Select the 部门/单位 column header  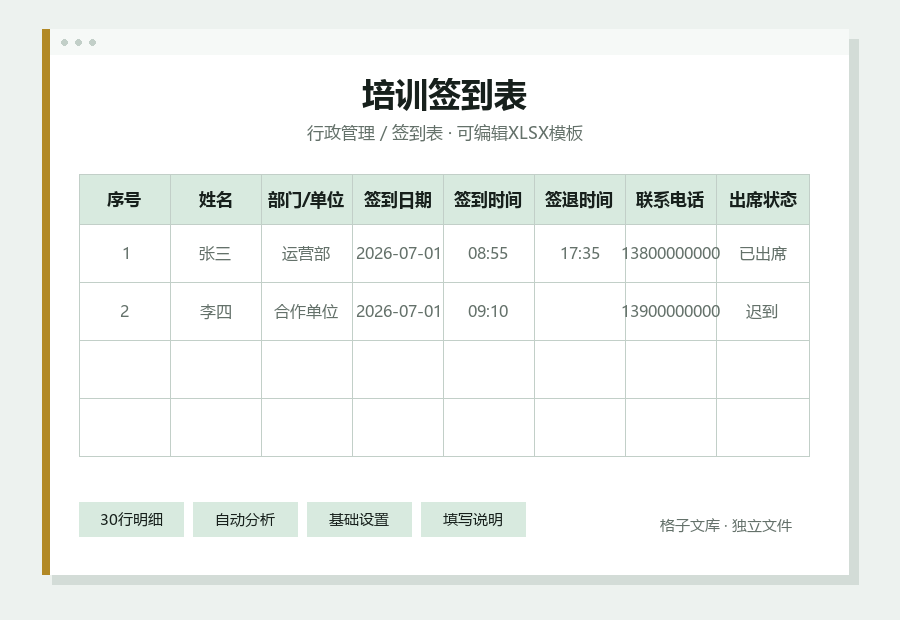307,200
